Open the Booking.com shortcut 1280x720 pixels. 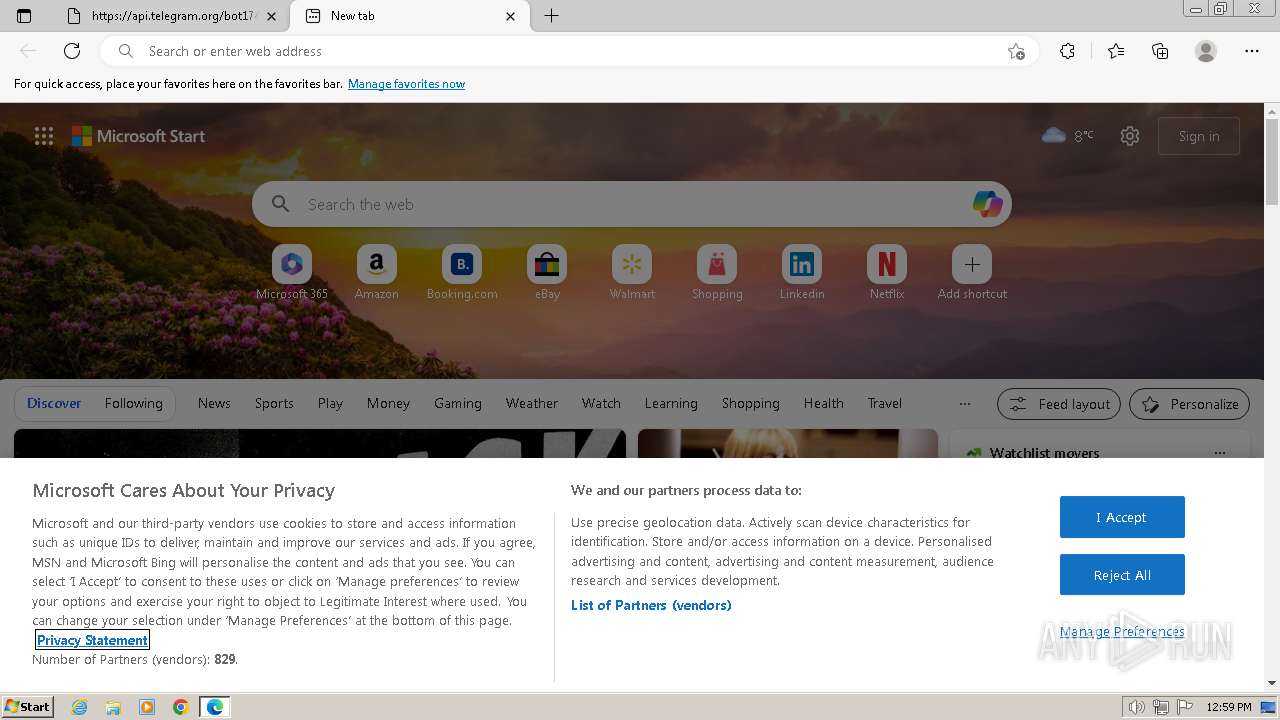(x=462, y=272)
